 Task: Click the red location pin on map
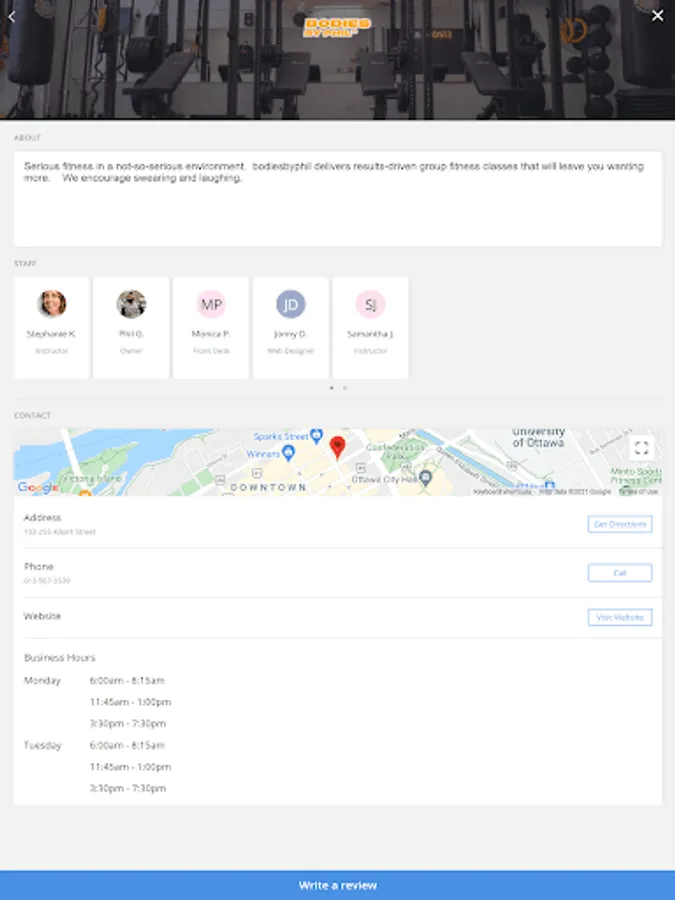(x=338, y=448)
